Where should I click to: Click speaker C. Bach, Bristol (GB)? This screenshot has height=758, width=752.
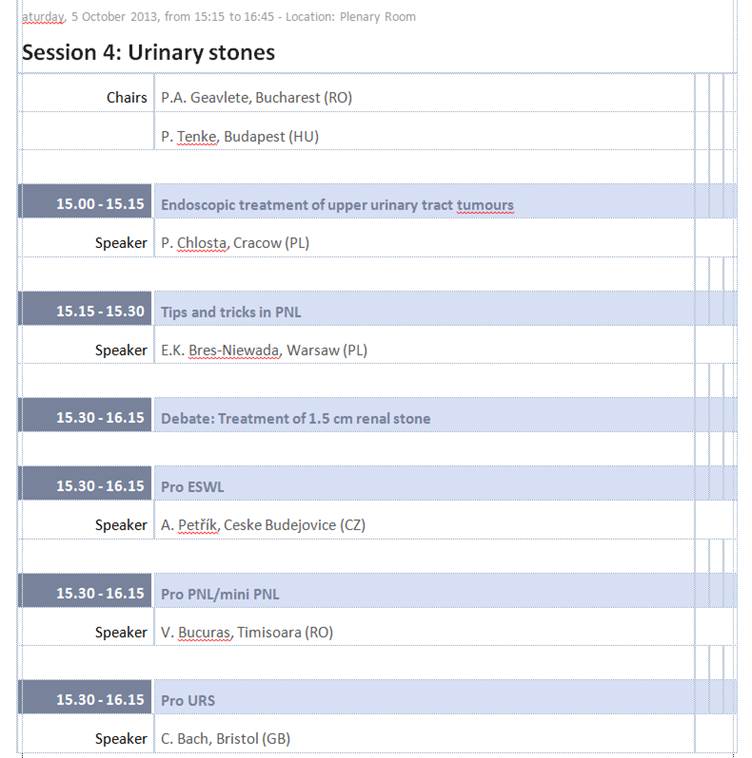[225, 739]
